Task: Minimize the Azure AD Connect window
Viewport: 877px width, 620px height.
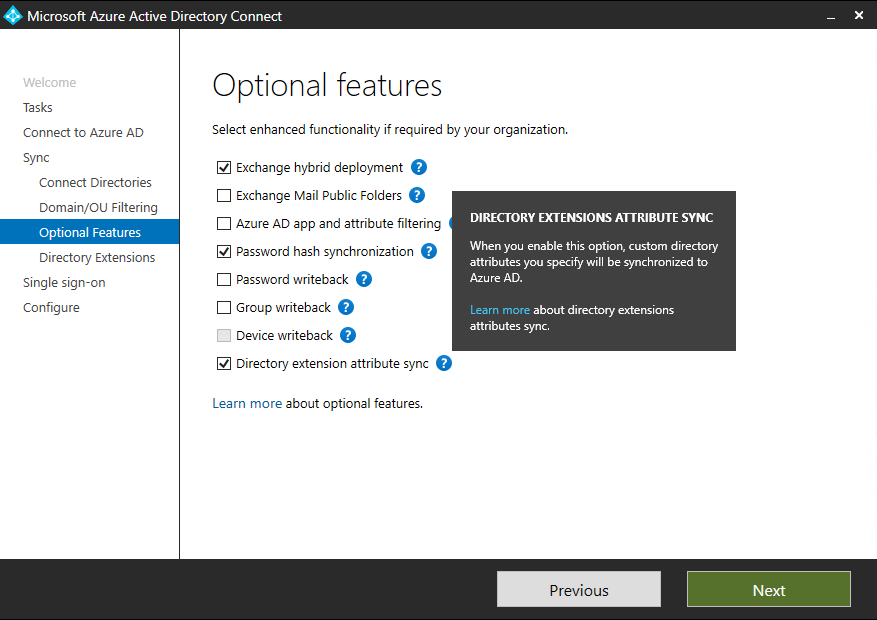Action: click(831, 16)
